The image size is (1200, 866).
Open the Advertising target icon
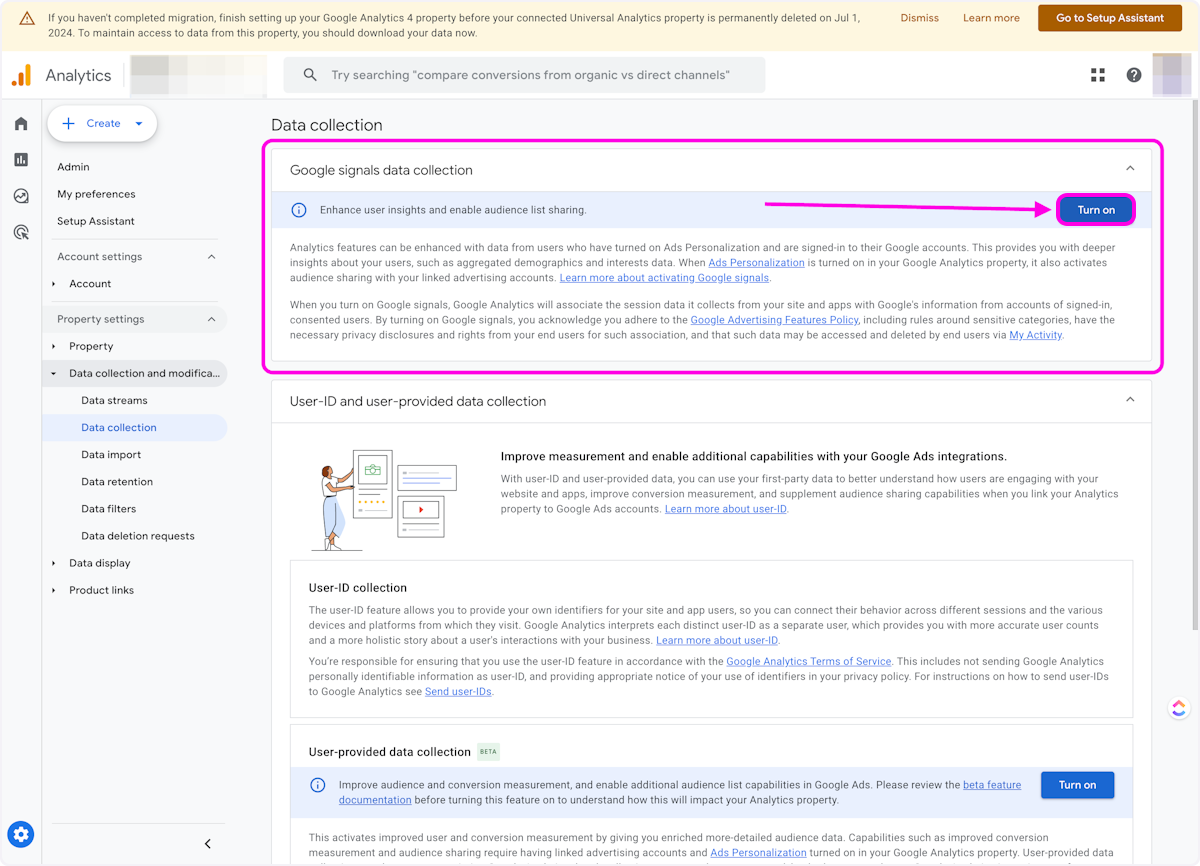[x=21, y=232]
